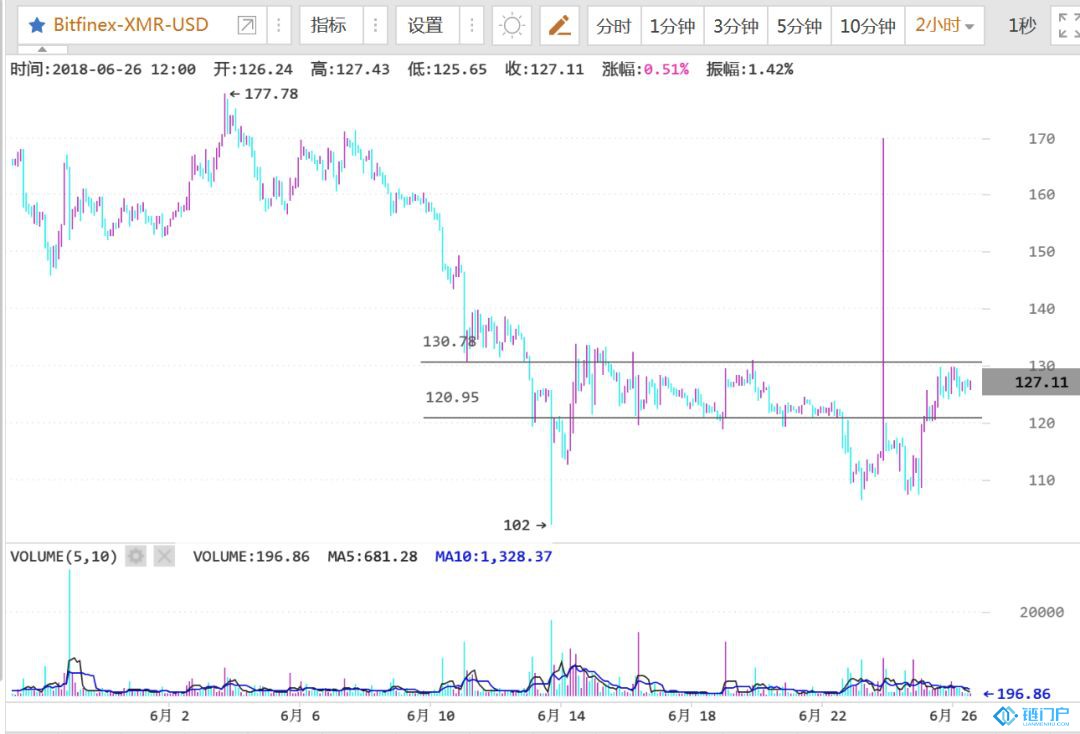Click the 110 price axis label
The height and width of the screenshot is (734, 1080).
[x=1041, y=480]
